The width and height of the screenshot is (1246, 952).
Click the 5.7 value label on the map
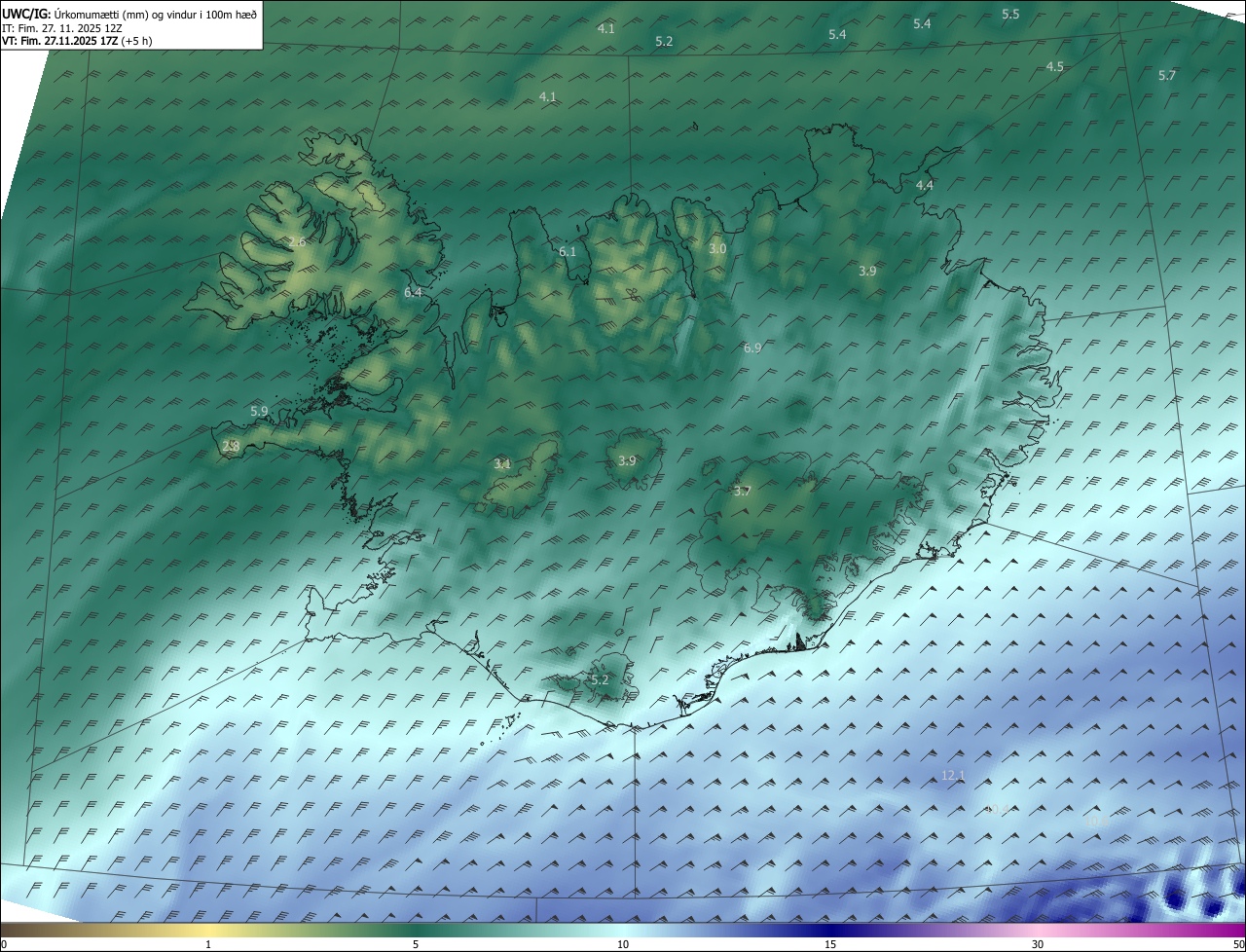(1167, 76)
